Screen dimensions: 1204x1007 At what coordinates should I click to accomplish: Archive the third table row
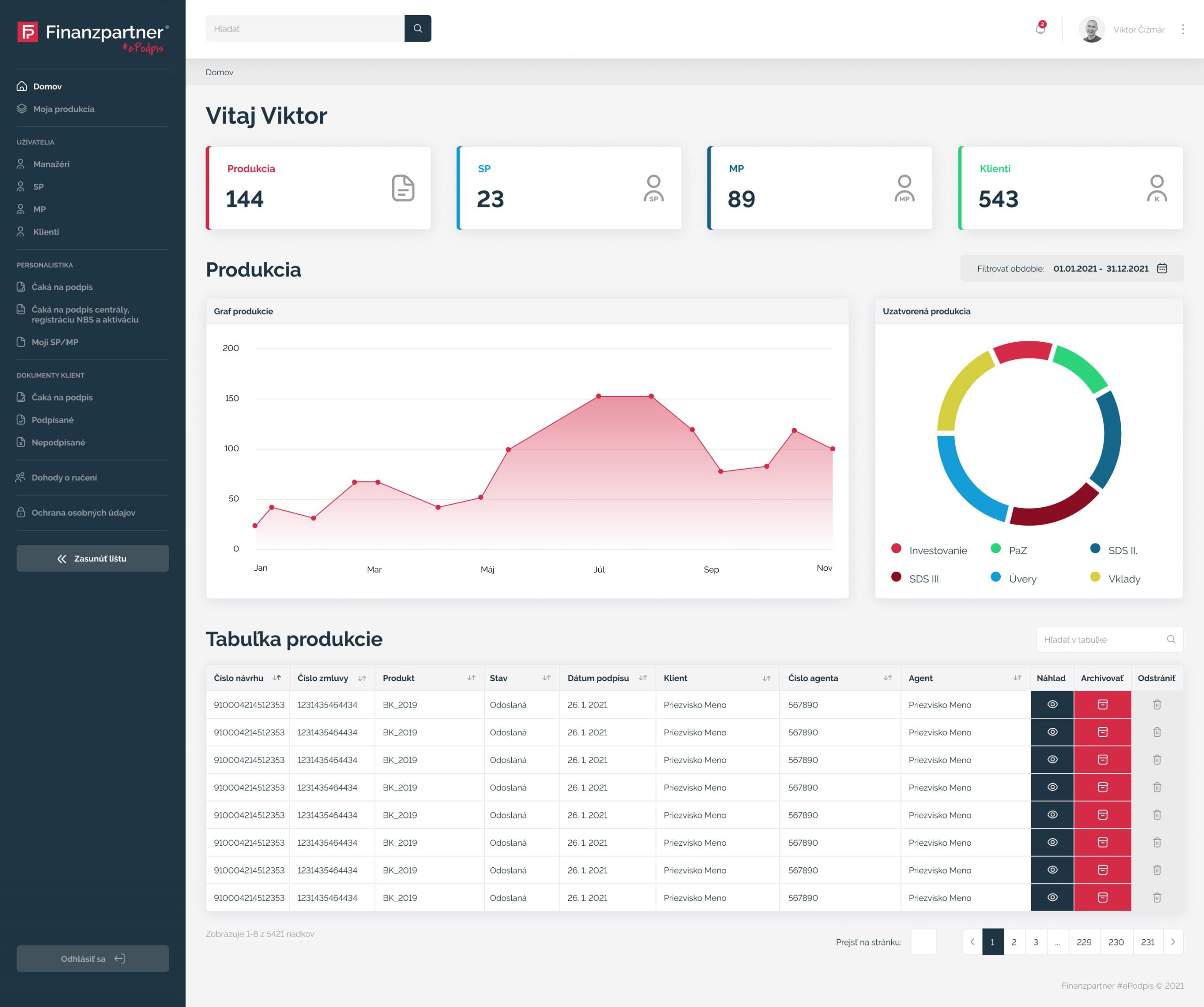[1102, 759]
